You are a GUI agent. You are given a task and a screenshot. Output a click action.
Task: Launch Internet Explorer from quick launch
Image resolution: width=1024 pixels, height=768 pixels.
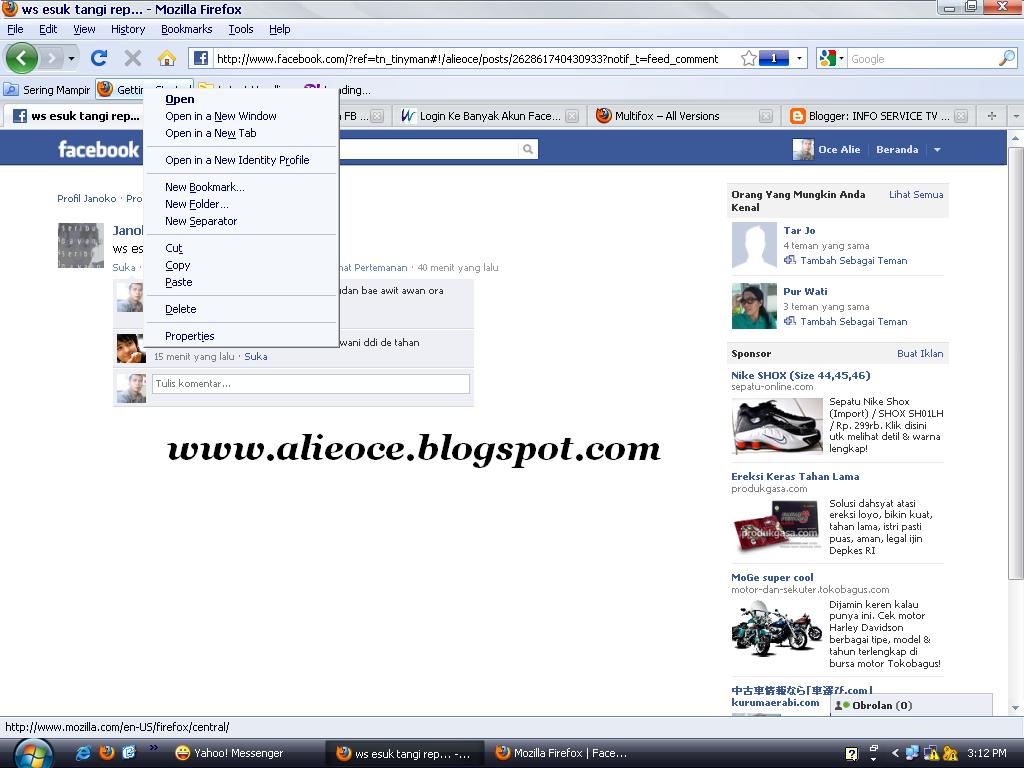click(x=84, y=753)
